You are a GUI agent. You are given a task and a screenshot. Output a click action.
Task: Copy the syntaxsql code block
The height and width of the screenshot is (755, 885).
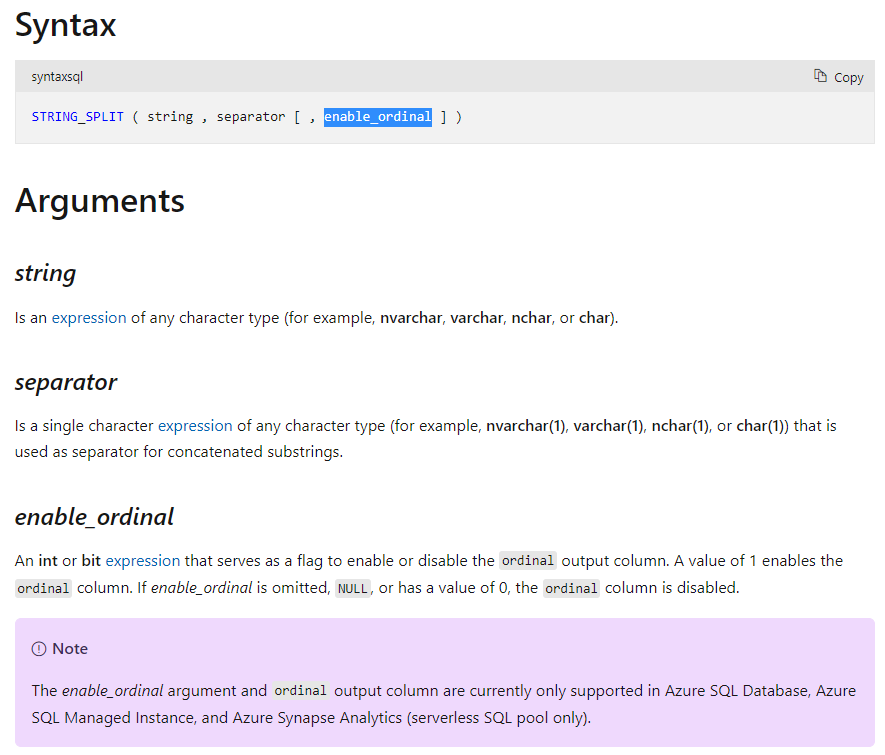(838, 77)
